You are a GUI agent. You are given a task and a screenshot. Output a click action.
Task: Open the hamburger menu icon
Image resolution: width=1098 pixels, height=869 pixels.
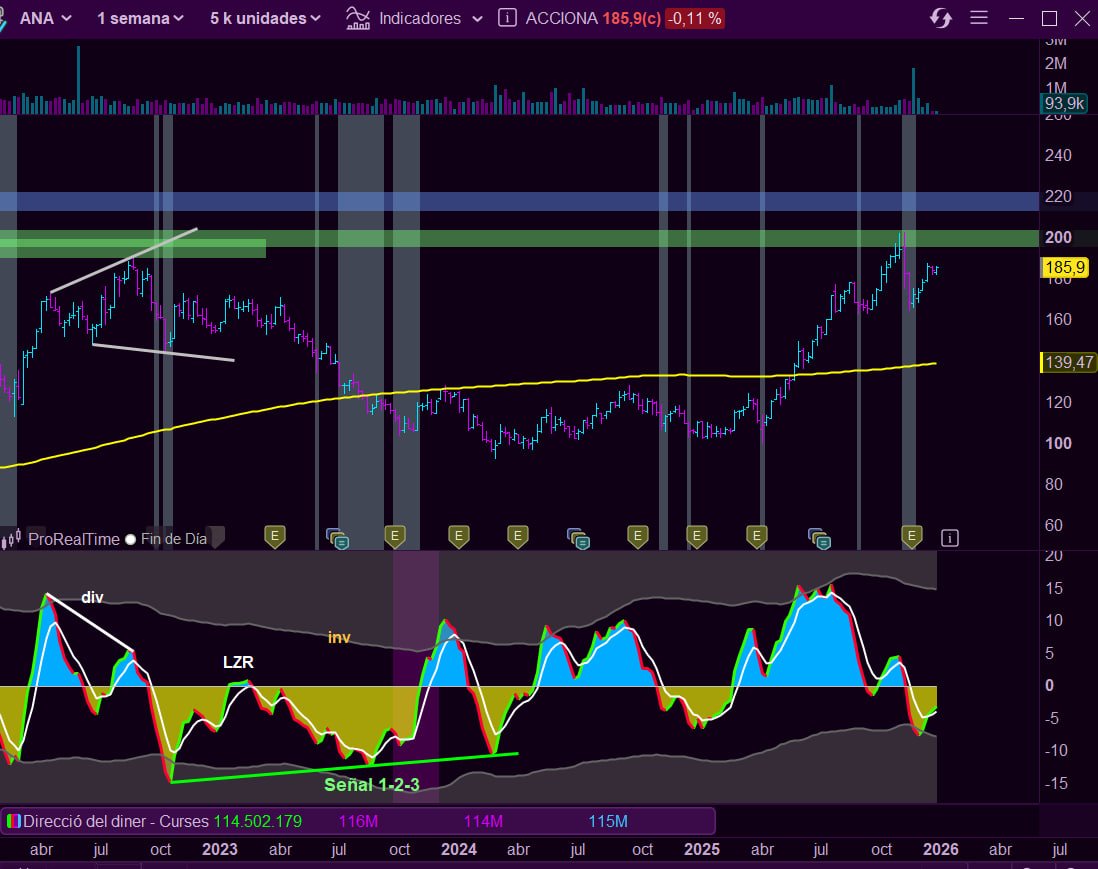click(x=979, y=18)
